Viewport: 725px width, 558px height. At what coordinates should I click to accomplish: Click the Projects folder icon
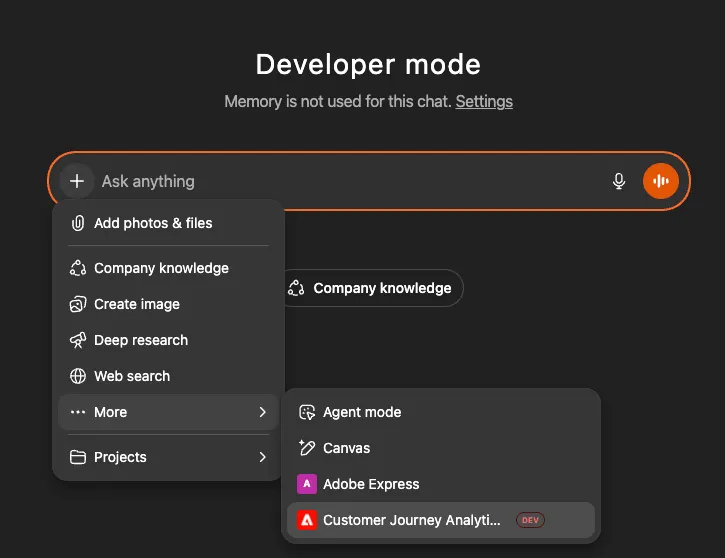point(78,457)
